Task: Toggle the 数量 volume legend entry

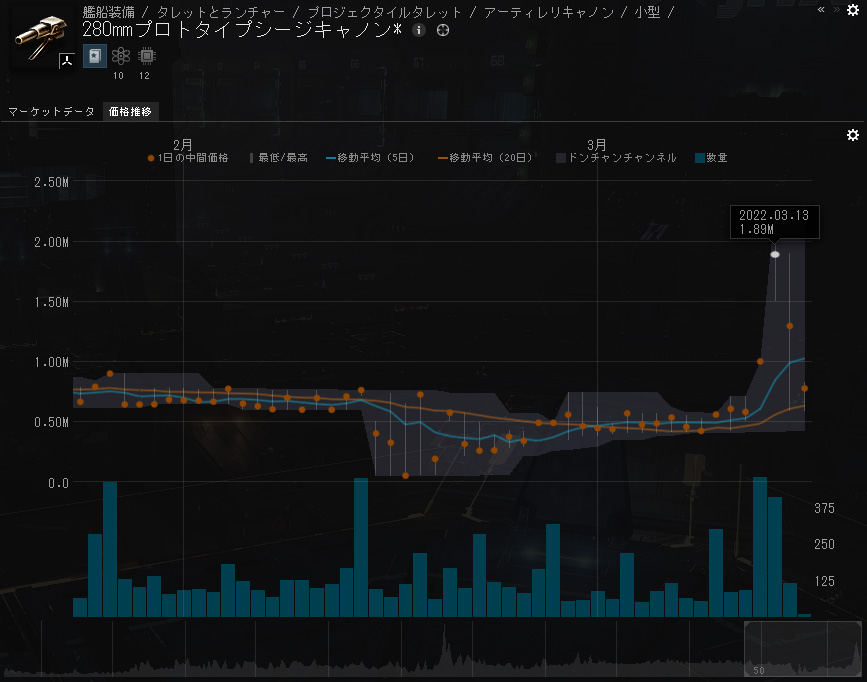Action: (x=711, y=158)
